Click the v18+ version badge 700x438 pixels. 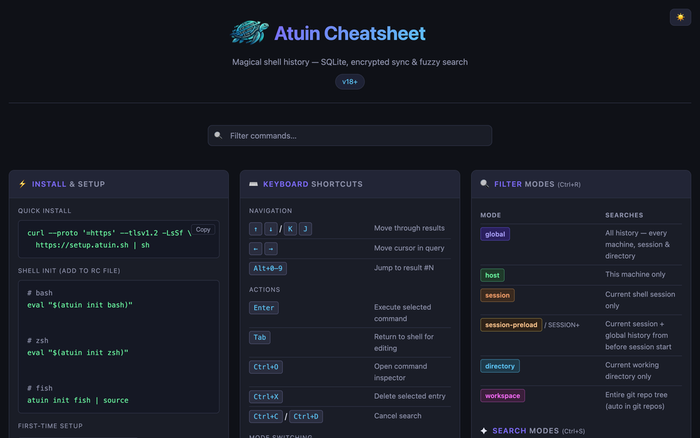[x=350, y=82]
